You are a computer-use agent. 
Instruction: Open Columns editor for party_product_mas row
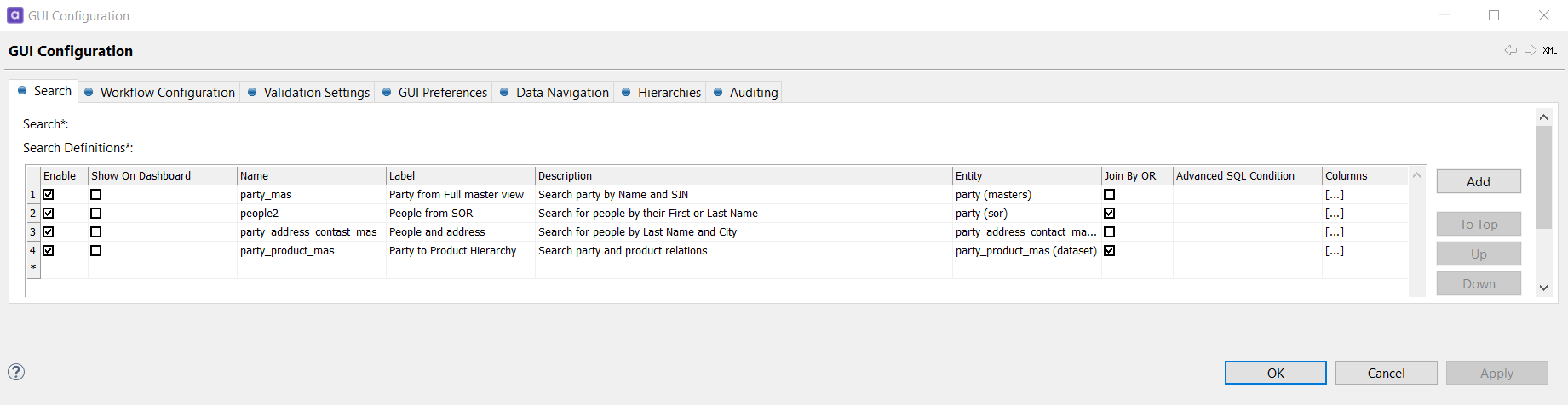1335,251
